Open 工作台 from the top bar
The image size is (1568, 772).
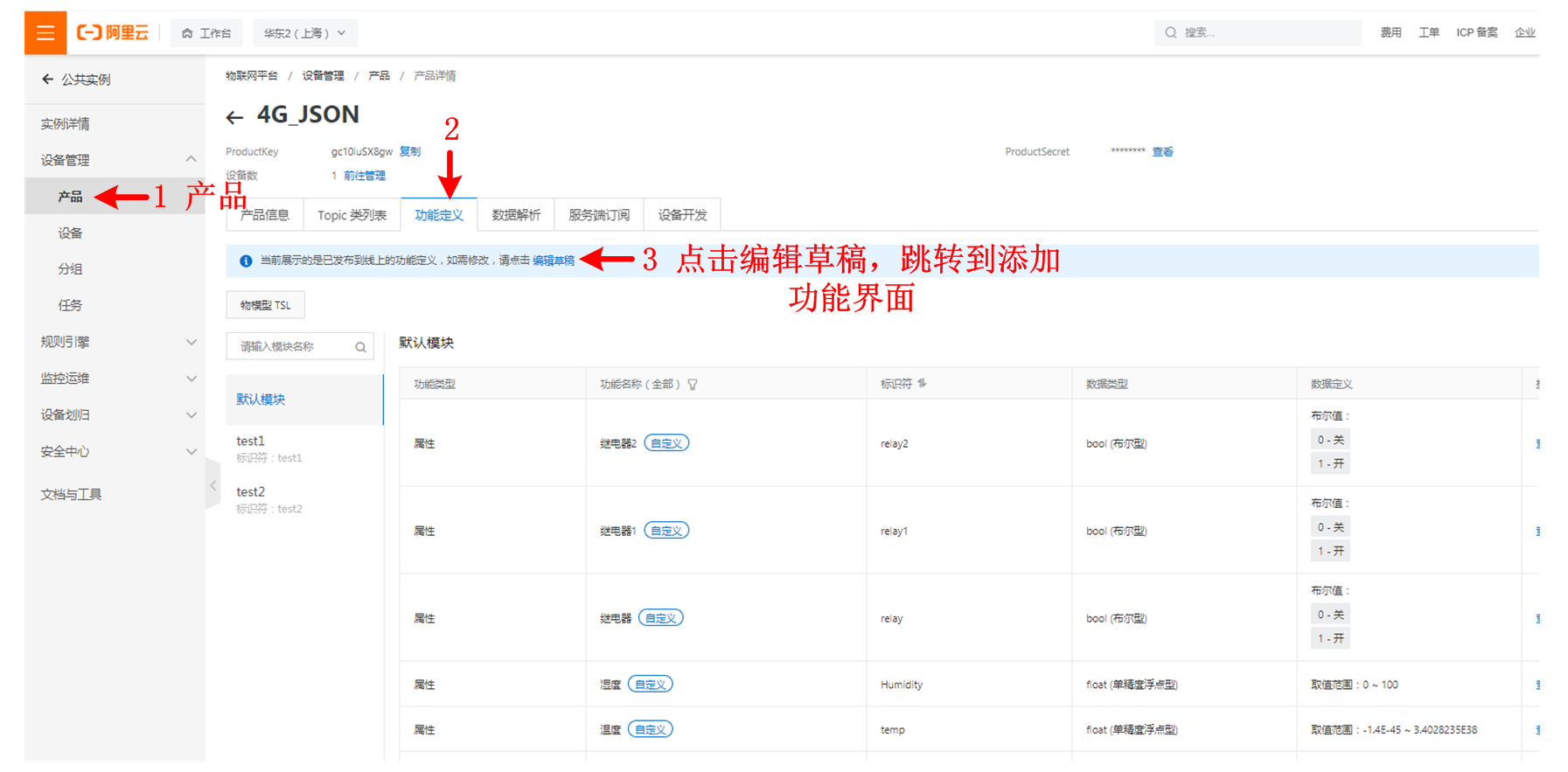pyautogui.click(x=206, y=33)
